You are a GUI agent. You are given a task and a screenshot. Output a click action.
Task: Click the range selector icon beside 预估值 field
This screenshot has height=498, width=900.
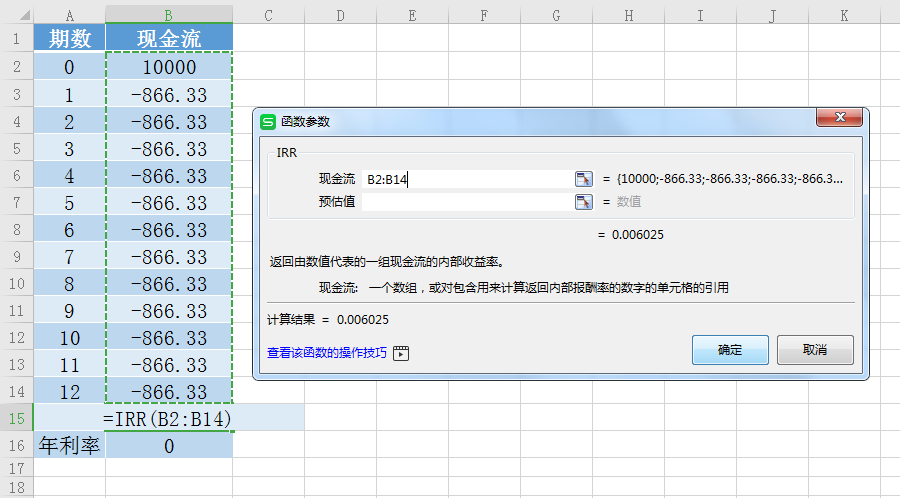coord(584,202)
